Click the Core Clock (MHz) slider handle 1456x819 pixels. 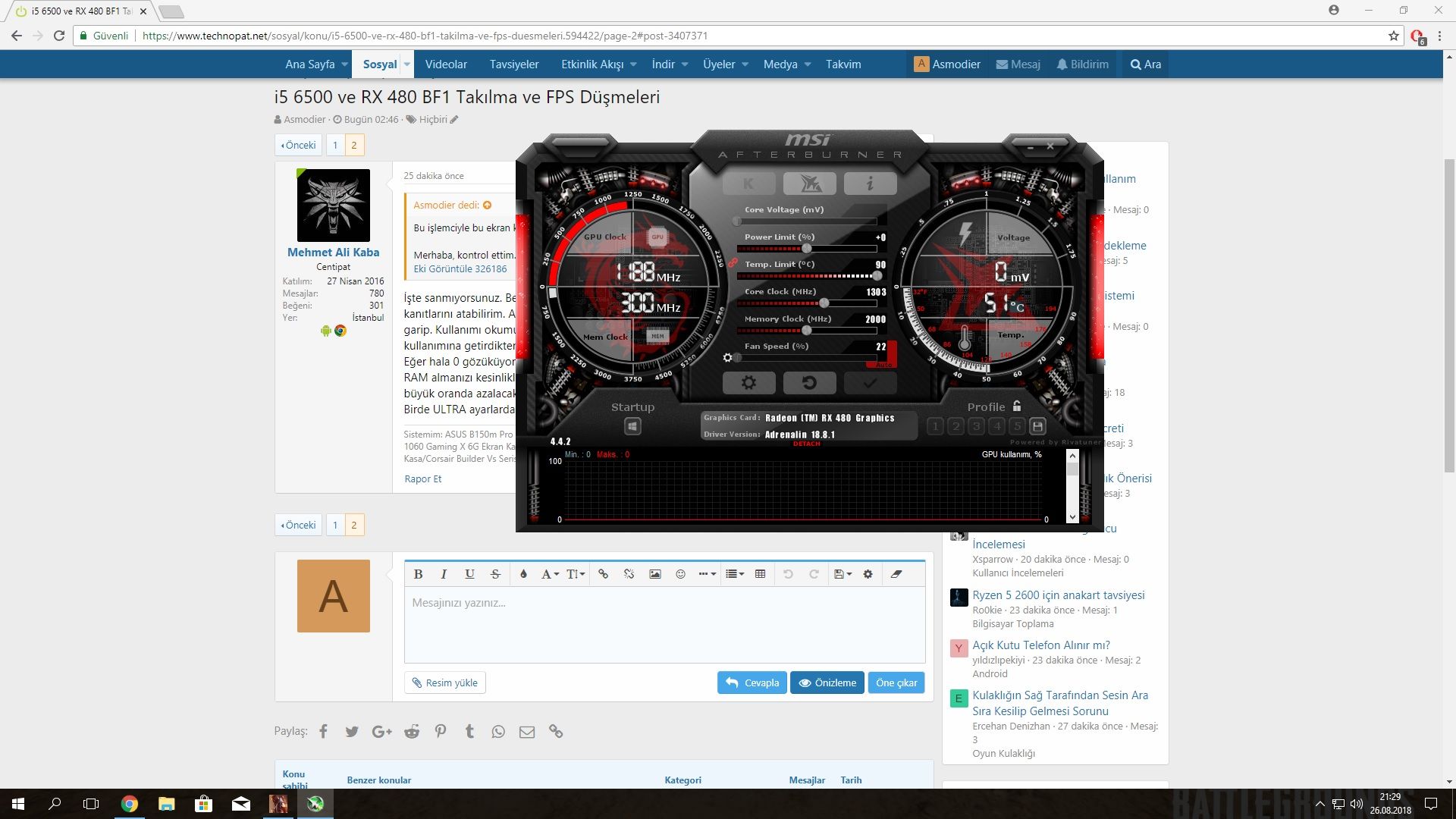click(824, 303)
